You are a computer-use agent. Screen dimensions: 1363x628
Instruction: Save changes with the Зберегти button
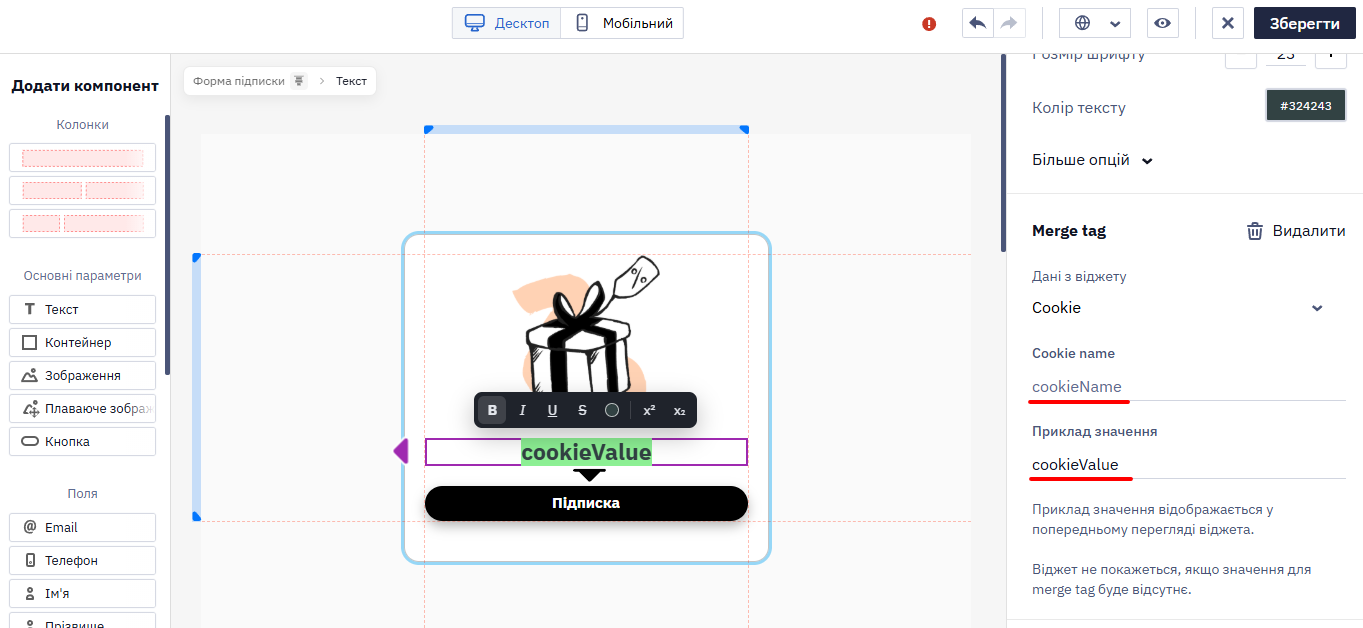[1305, 23]
